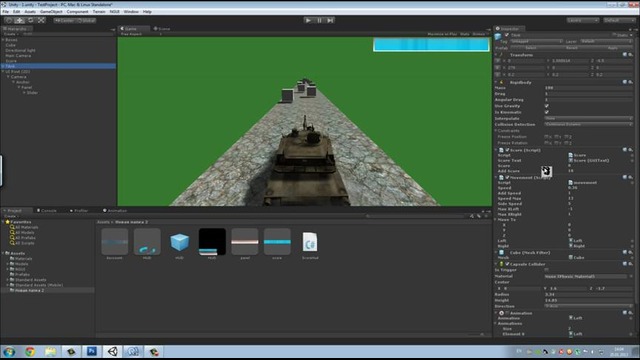Screen dimensions: 640x360
Task: Toggle Freeze Rotation Z checkbox
Action: (x=567, y=143)
